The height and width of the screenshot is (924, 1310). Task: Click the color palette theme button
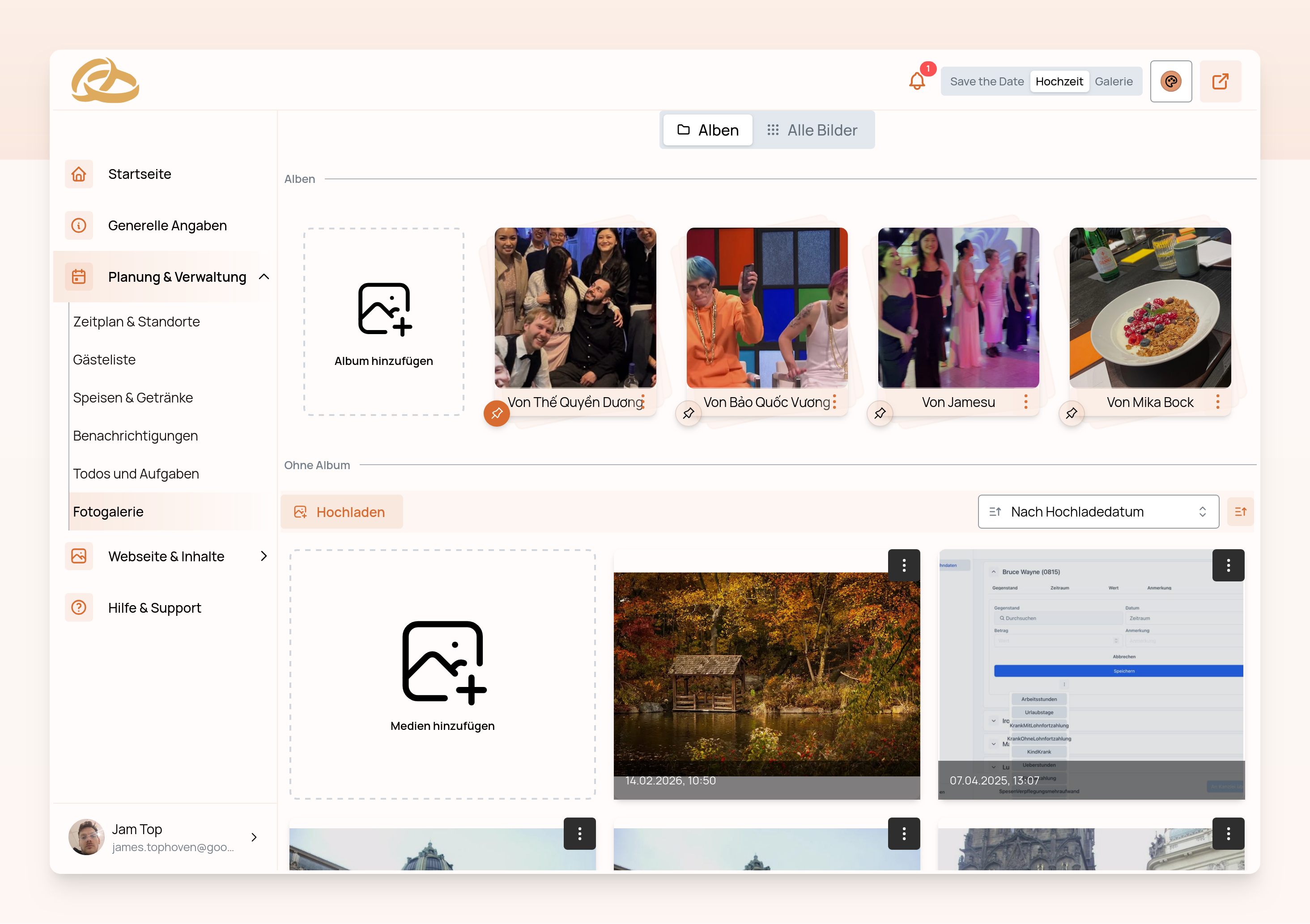pos(1170,81)
